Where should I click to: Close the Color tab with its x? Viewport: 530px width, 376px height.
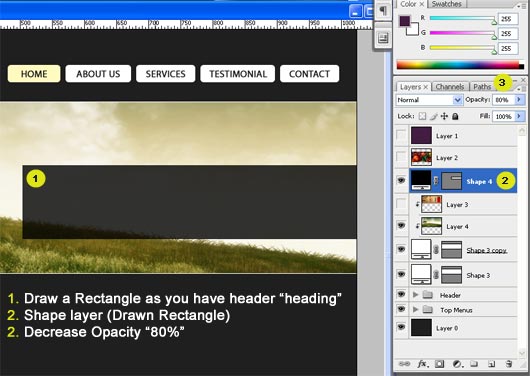pos(421,4)
